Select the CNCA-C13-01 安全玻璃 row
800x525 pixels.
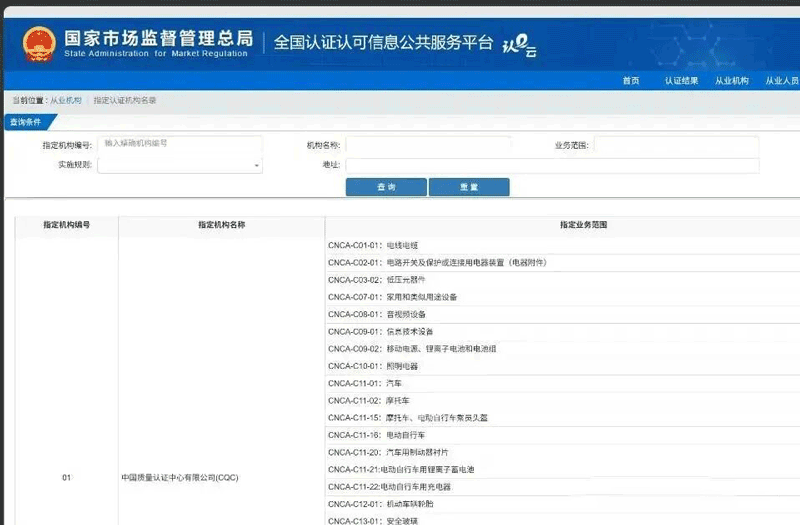pos(563,520)
